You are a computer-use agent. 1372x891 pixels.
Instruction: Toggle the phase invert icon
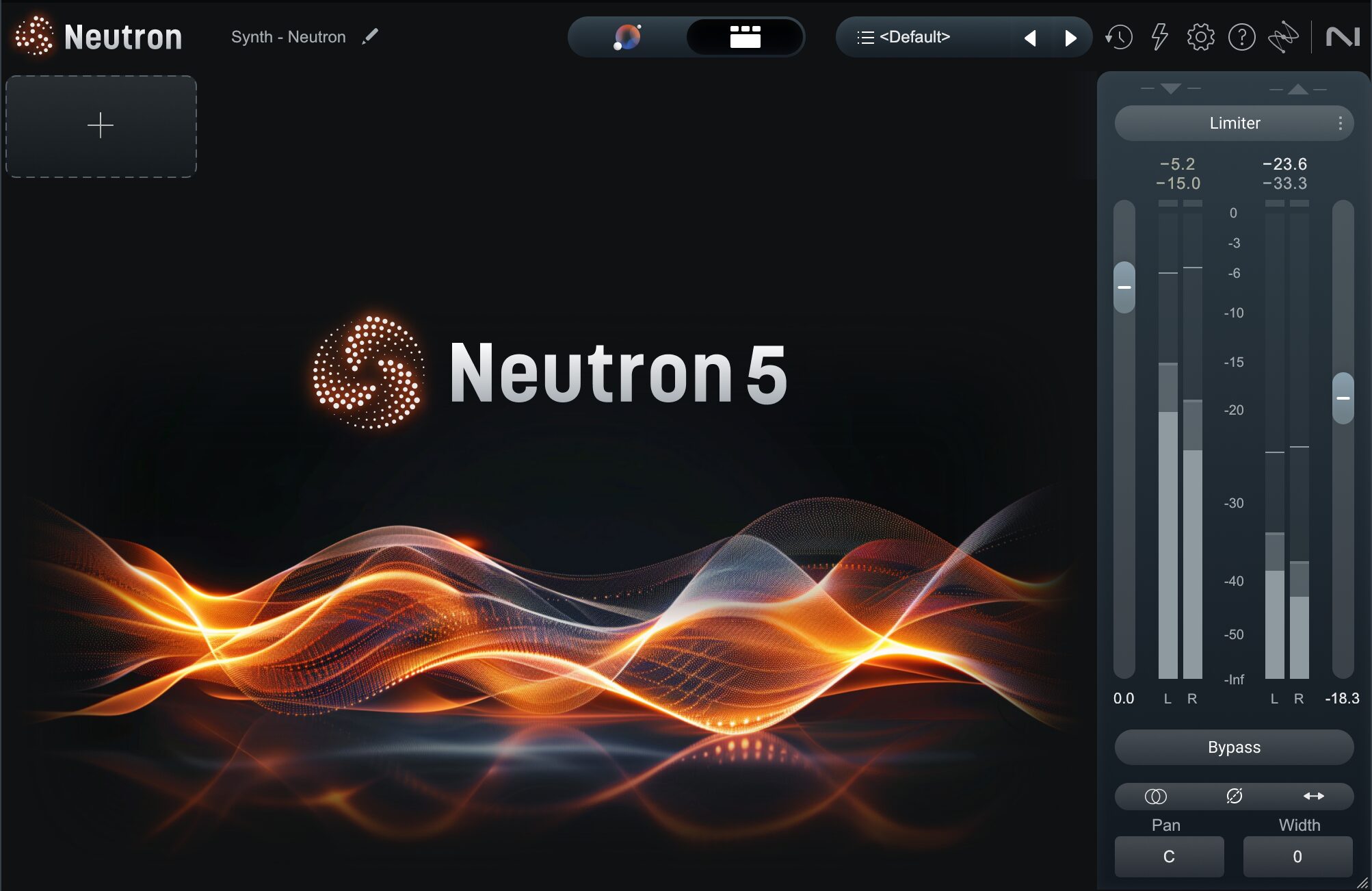(1234, 796)
